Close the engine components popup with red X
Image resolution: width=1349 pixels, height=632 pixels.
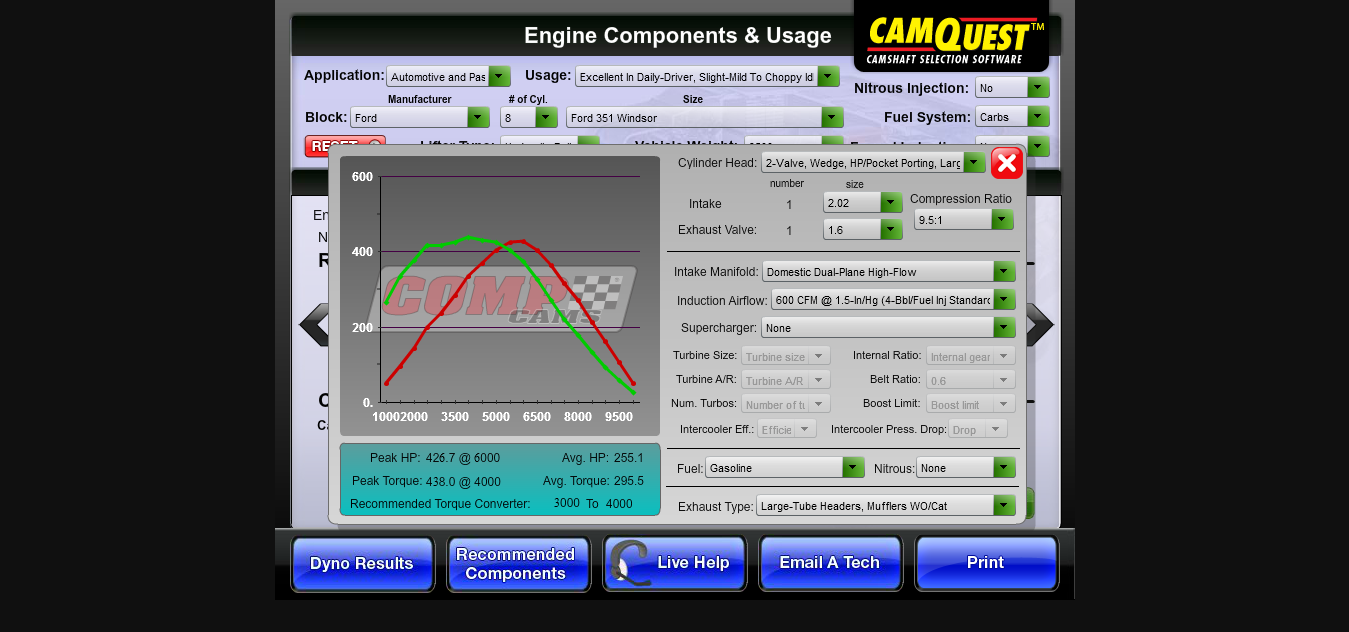coord(1007,163)
